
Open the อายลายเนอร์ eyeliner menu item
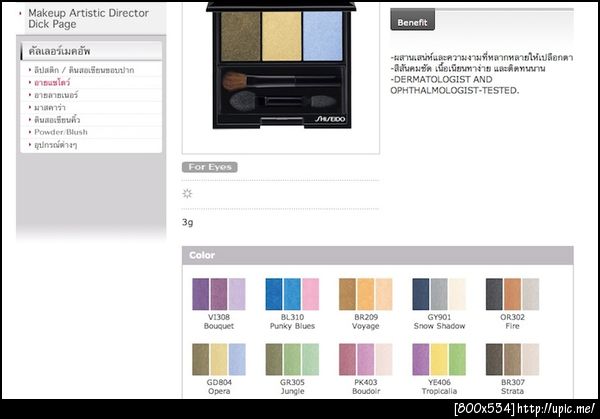coord(56,95)
